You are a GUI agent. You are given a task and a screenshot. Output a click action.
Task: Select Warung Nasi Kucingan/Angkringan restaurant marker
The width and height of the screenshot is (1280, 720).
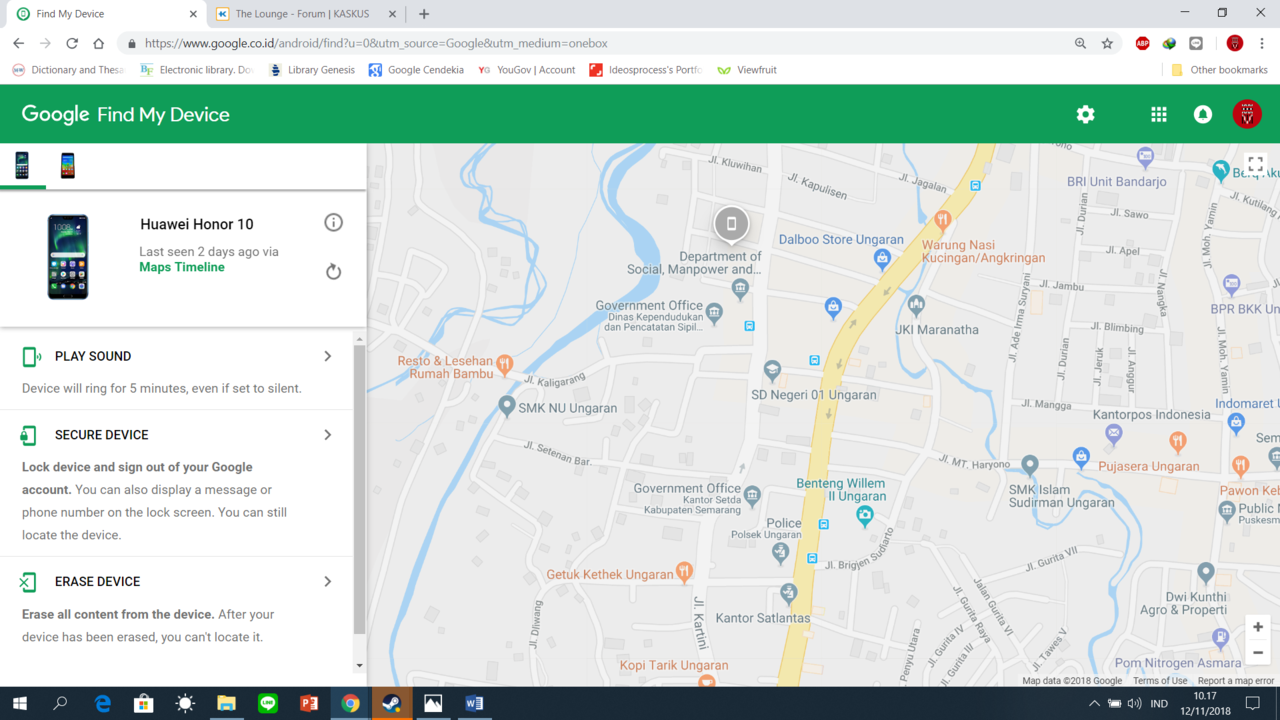pos(941,219)
